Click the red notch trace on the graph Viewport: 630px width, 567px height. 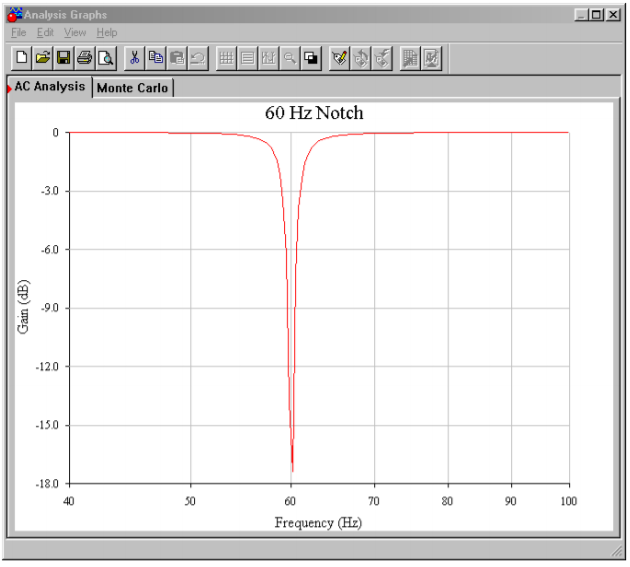click(286, 250)
